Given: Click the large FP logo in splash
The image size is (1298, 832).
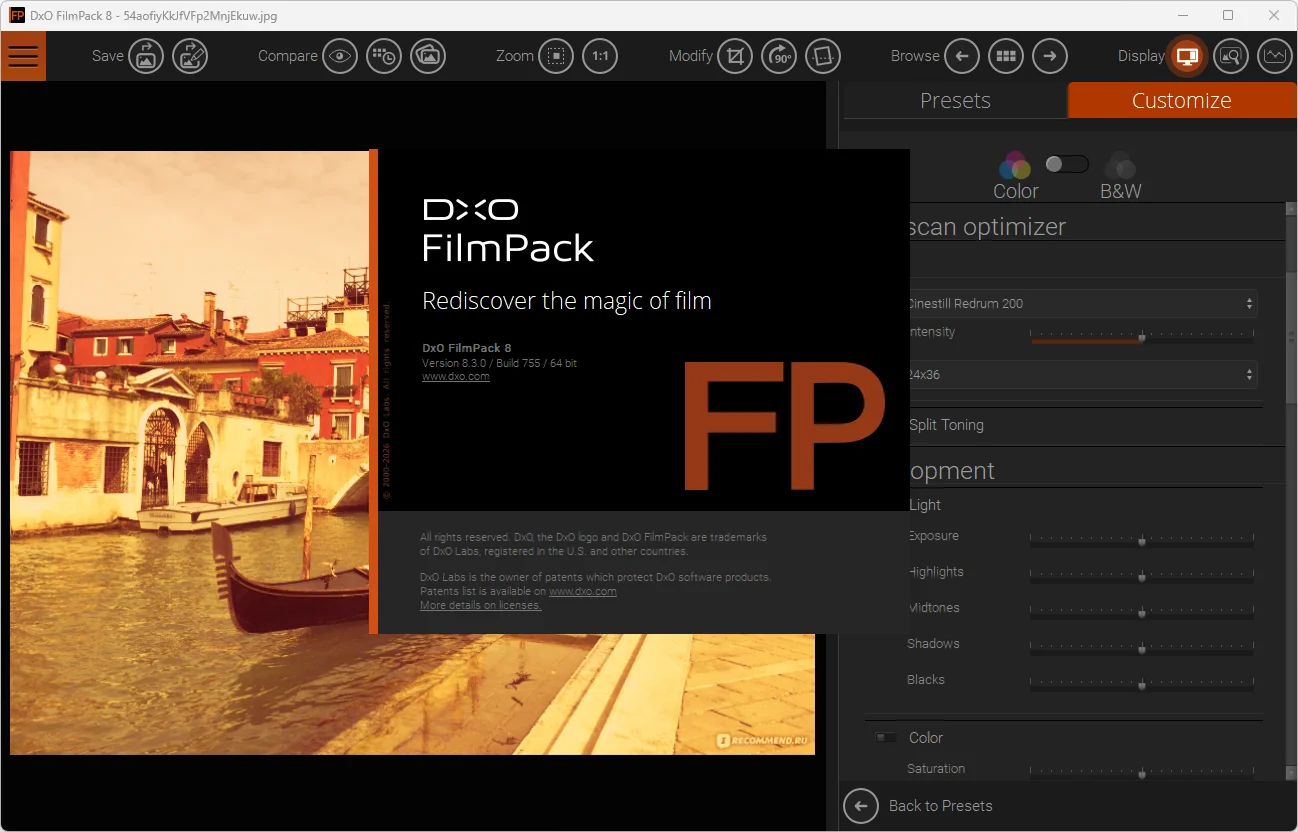Looking at the screenshot, I should pyautogui.click(x=785, y=425).
